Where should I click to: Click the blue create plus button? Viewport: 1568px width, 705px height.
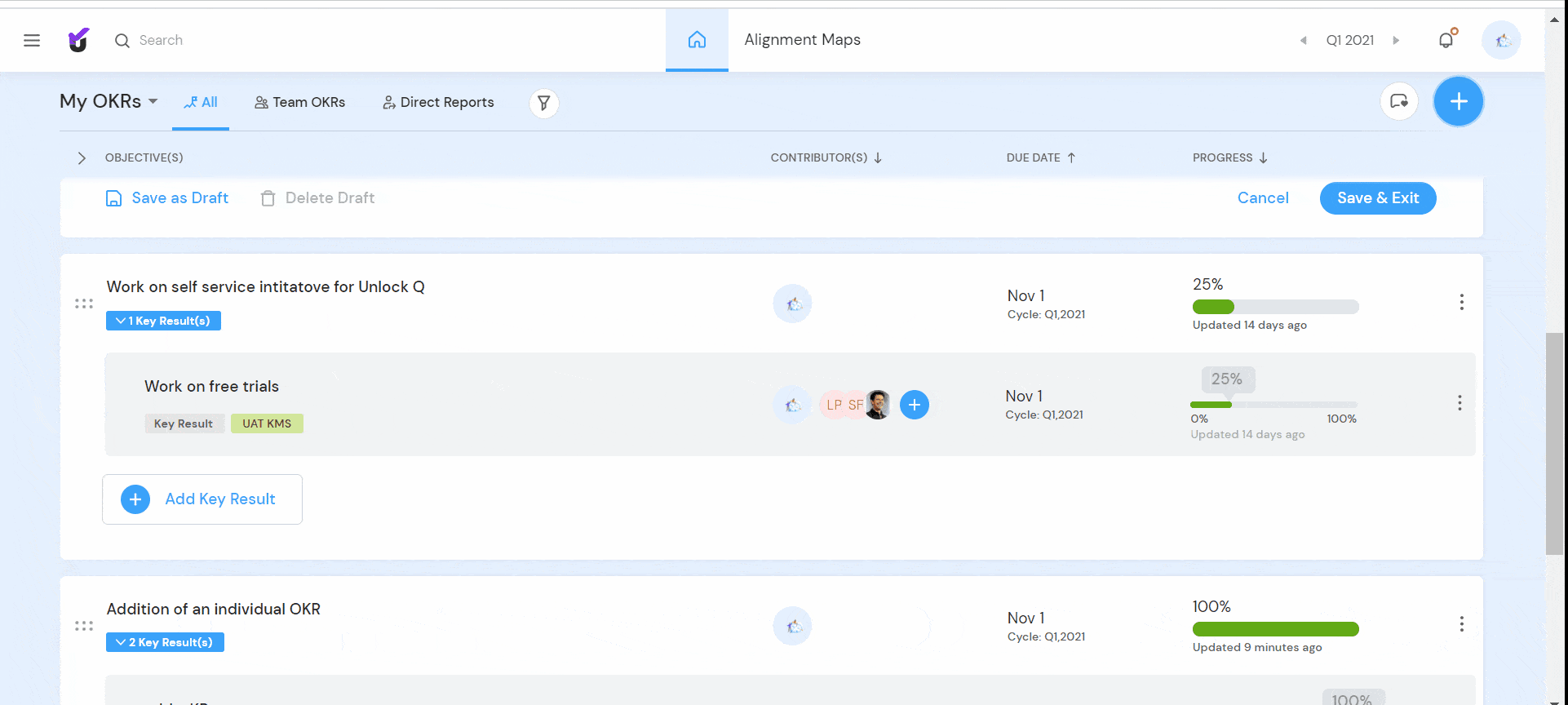(1459, 101)
